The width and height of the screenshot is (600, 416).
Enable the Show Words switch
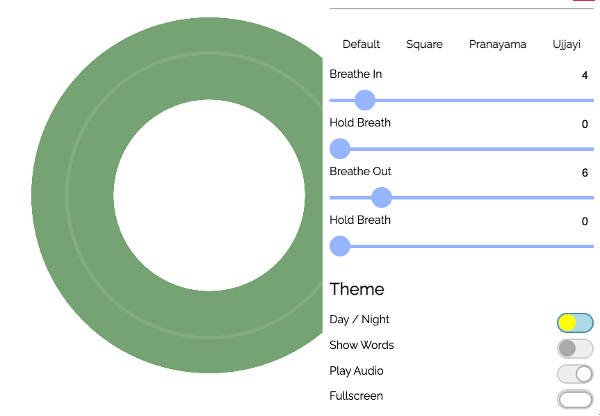pos(575,348)
